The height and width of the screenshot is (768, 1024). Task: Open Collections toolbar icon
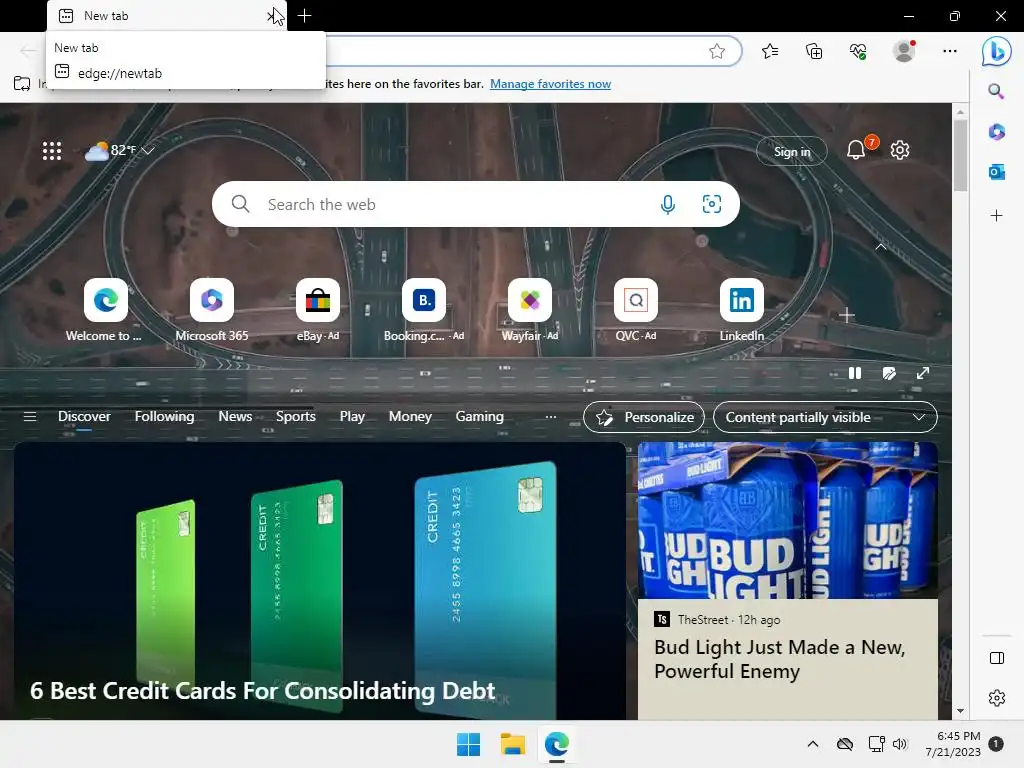point(814,52)
